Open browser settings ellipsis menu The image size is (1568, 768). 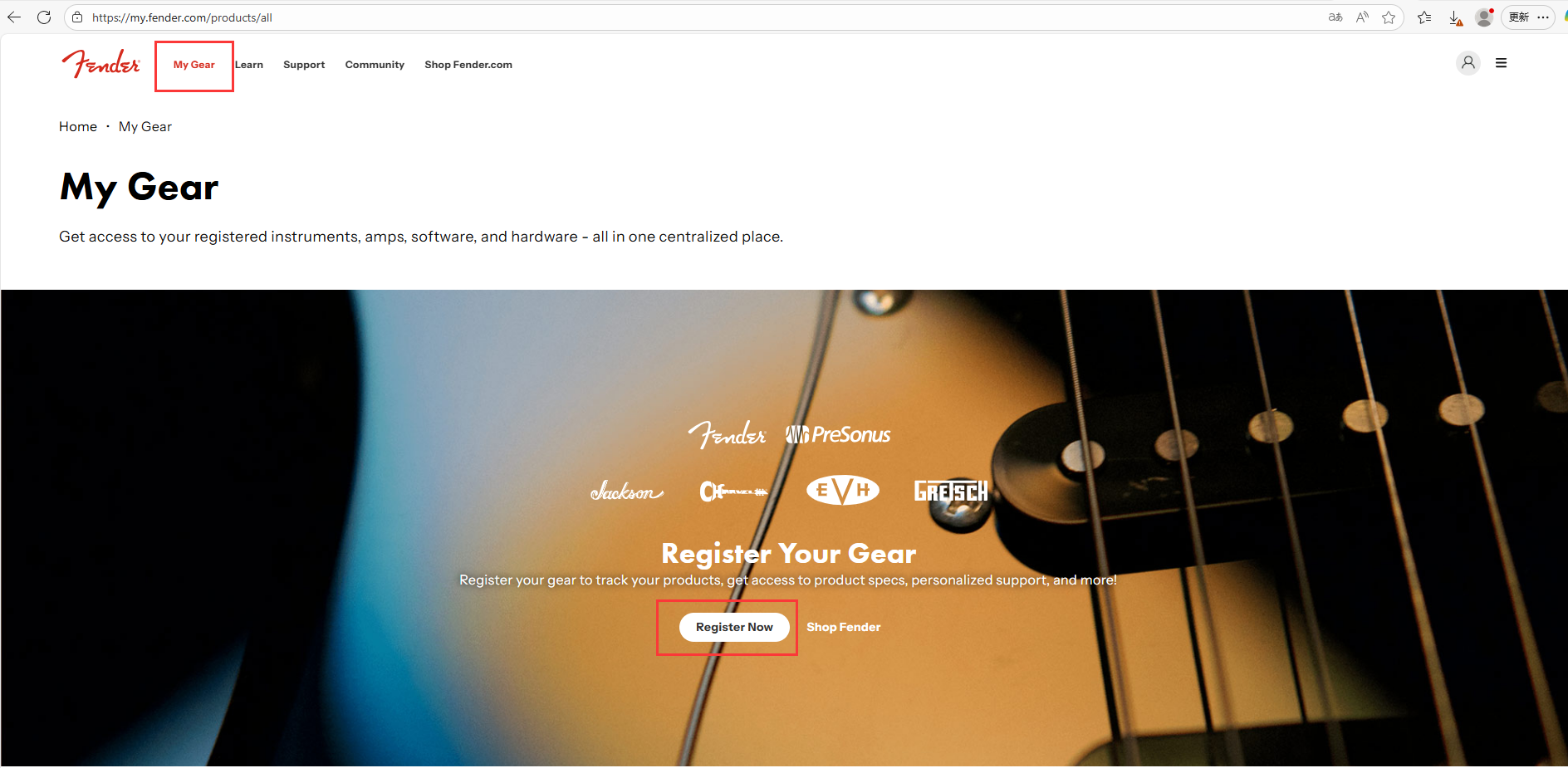point(1543,17)
